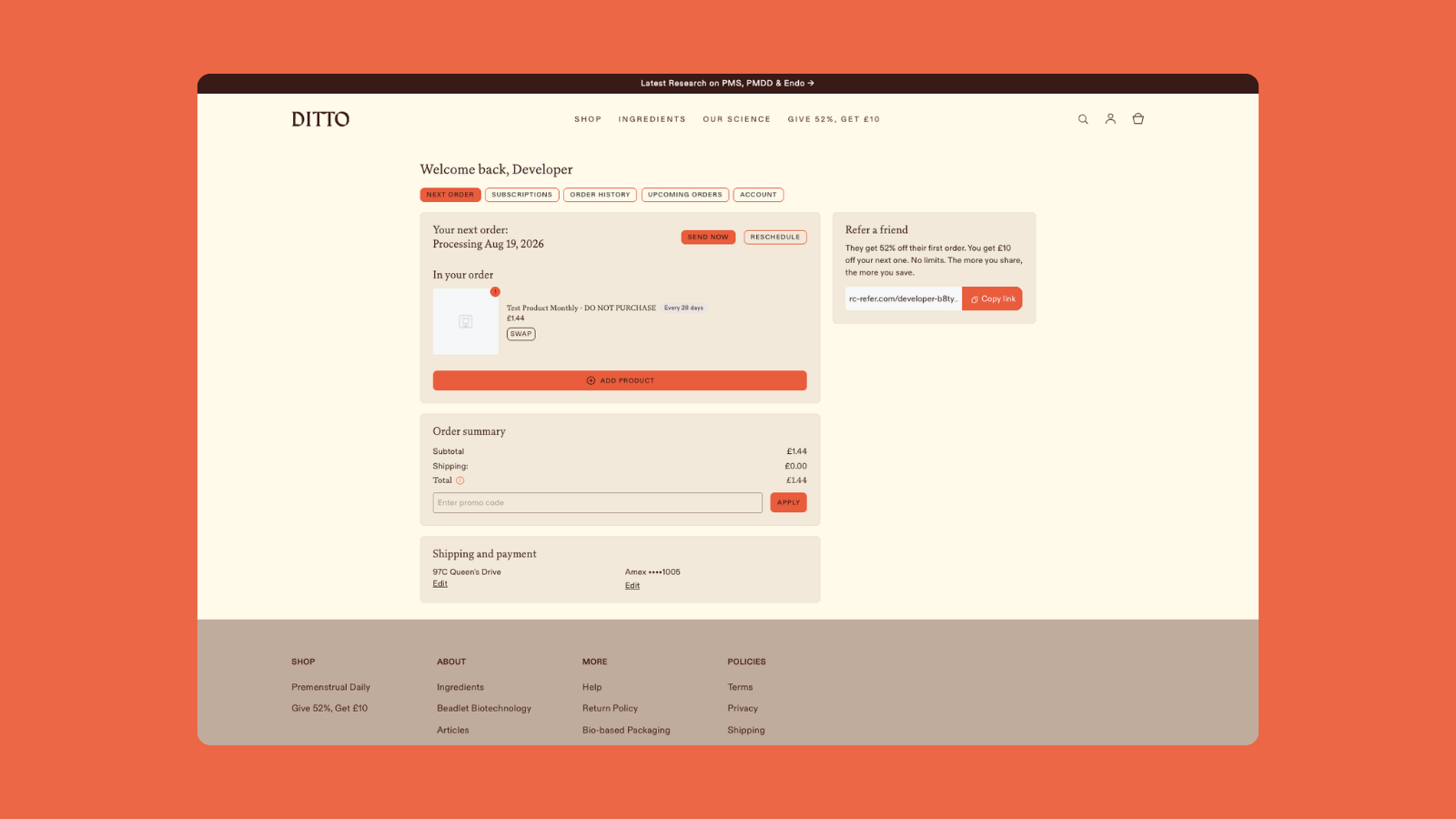The image size is (1456, 819).
Task: Select the Next Order tab
Action: (450, 195)
